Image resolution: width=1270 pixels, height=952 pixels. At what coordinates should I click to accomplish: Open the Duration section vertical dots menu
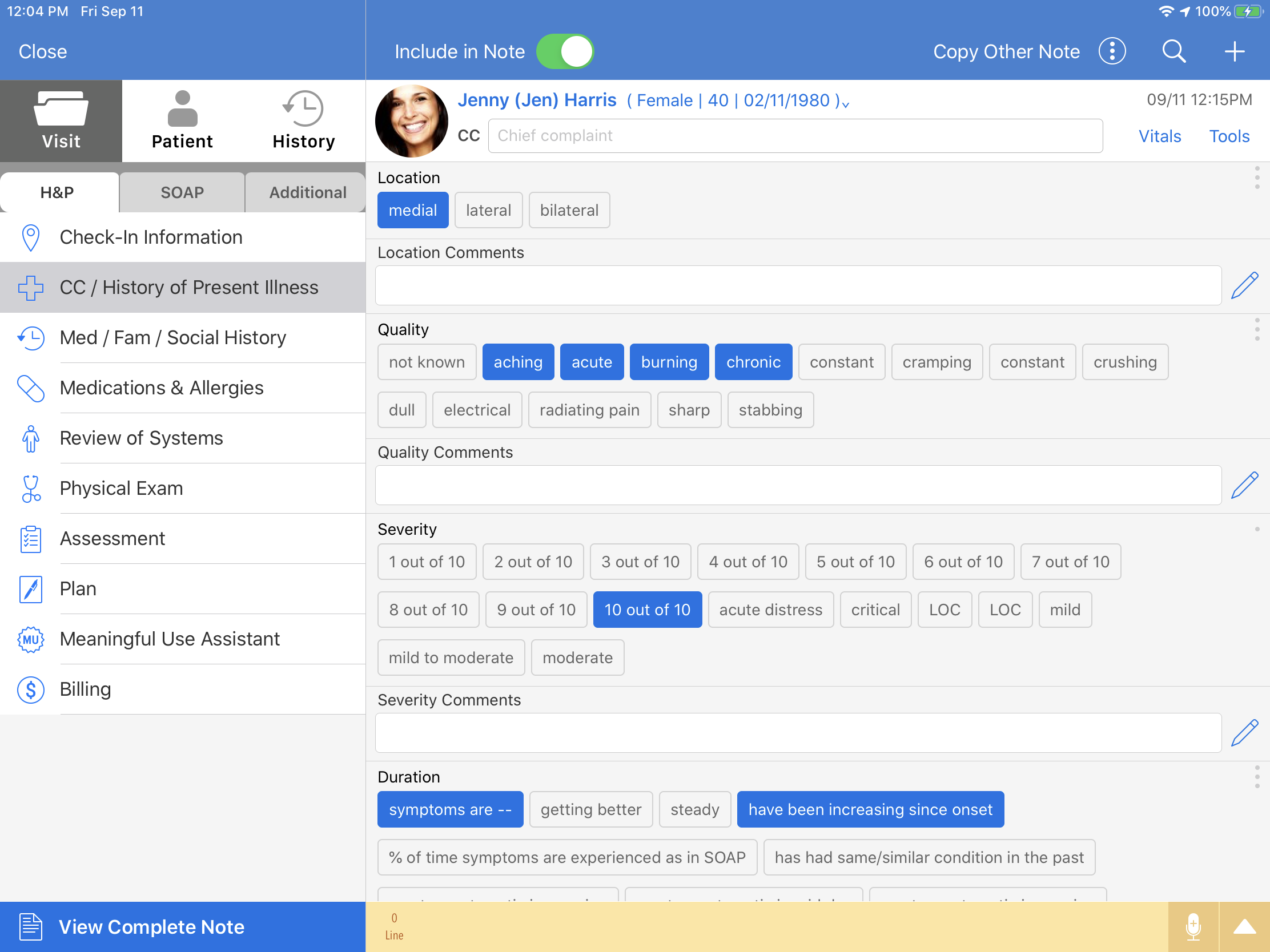click(1257, 776)
